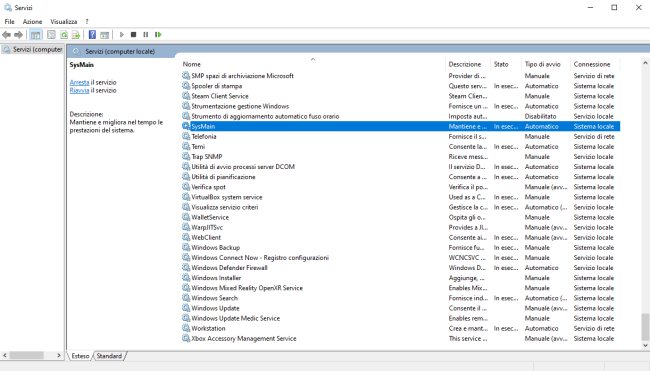Click the Export list toolbar icon

75,35
